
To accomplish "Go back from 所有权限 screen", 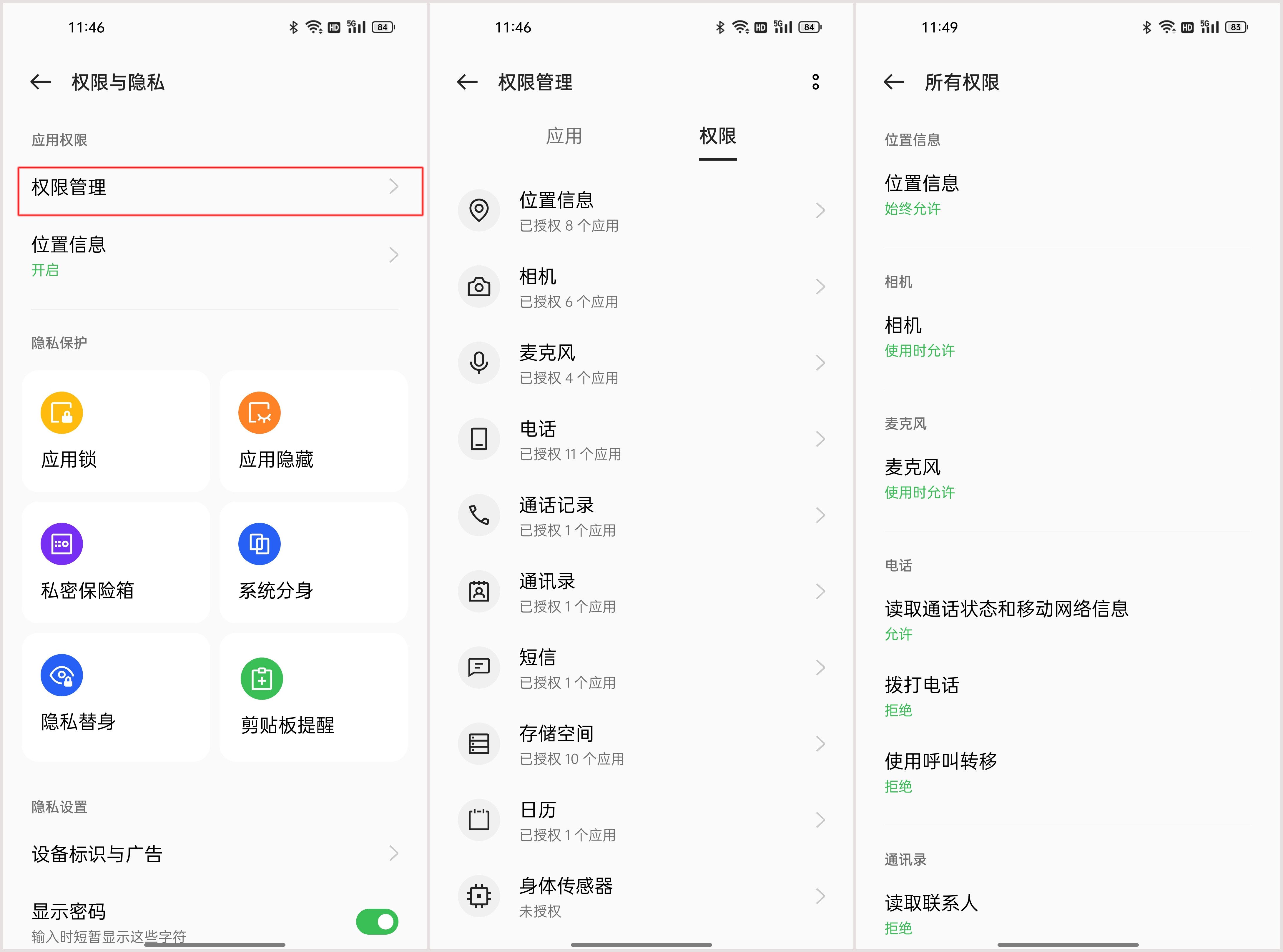I will click(893, 82).
